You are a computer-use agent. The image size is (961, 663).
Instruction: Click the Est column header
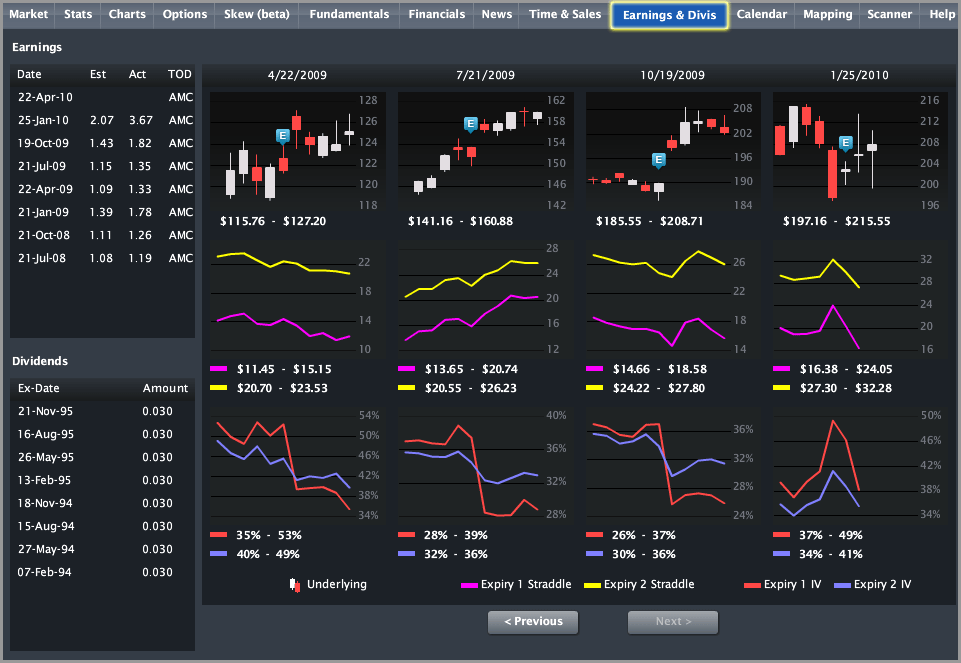coord(98,74)
